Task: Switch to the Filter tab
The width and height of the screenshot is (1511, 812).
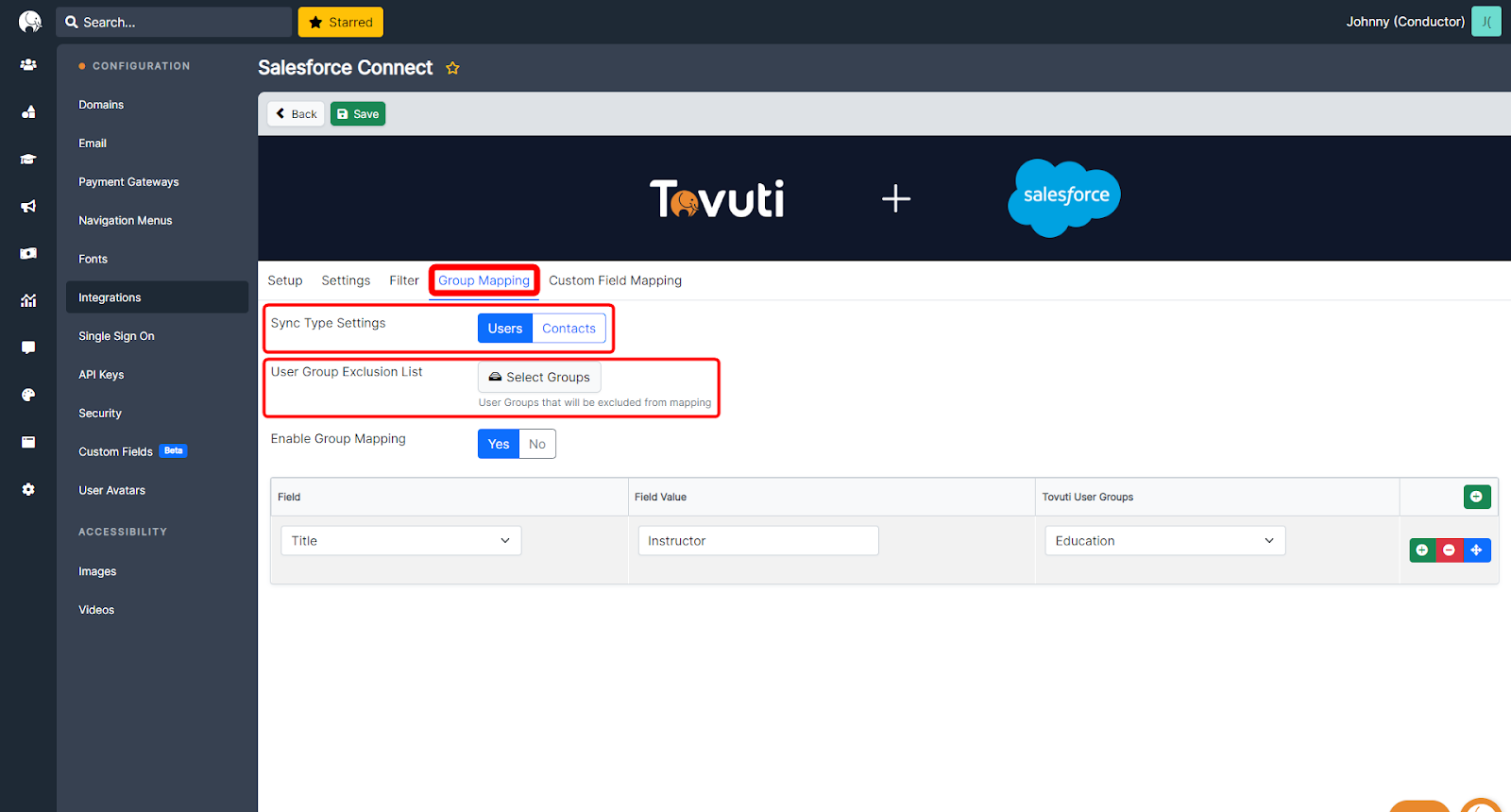Action: pyautogui.click(x=404, y=280)
